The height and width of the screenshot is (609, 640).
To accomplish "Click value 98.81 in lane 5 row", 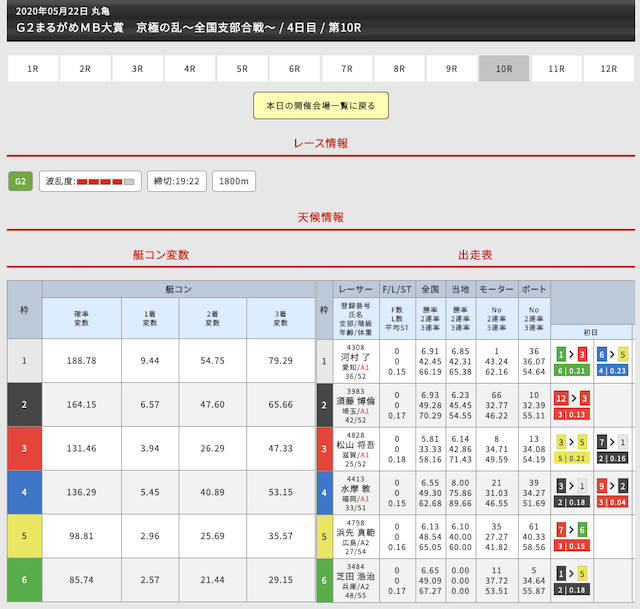I will (x=82, y=536).
